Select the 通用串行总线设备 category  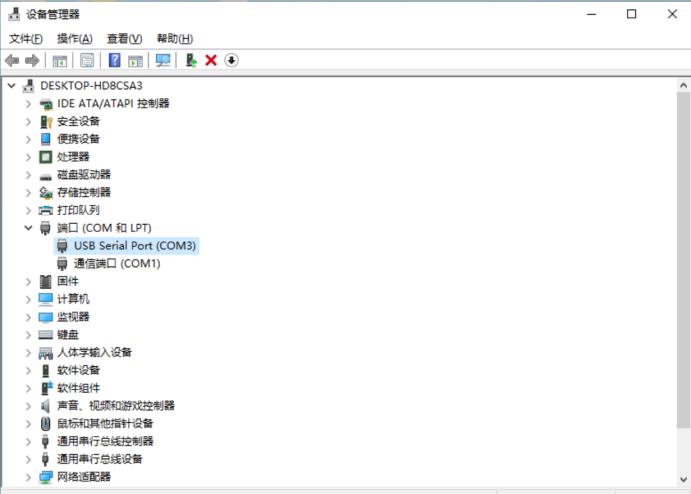[100, 459]
